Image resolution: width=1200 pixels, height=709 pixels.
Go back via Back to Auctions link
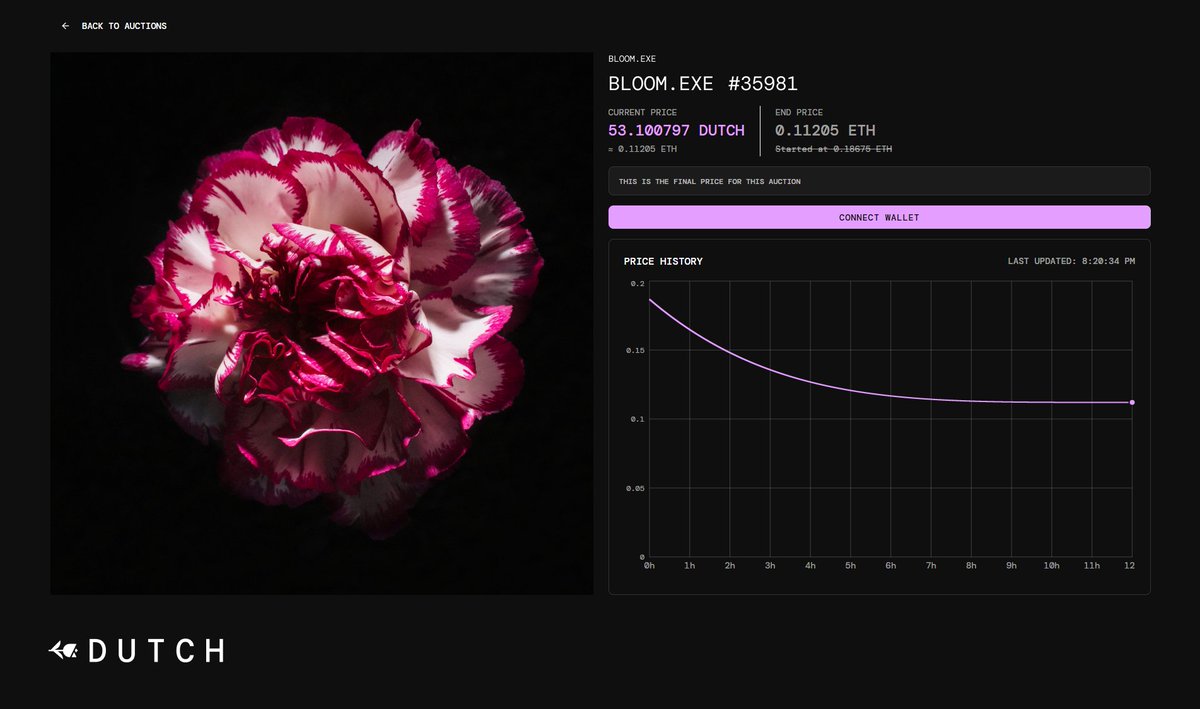[x=114, y=26]
